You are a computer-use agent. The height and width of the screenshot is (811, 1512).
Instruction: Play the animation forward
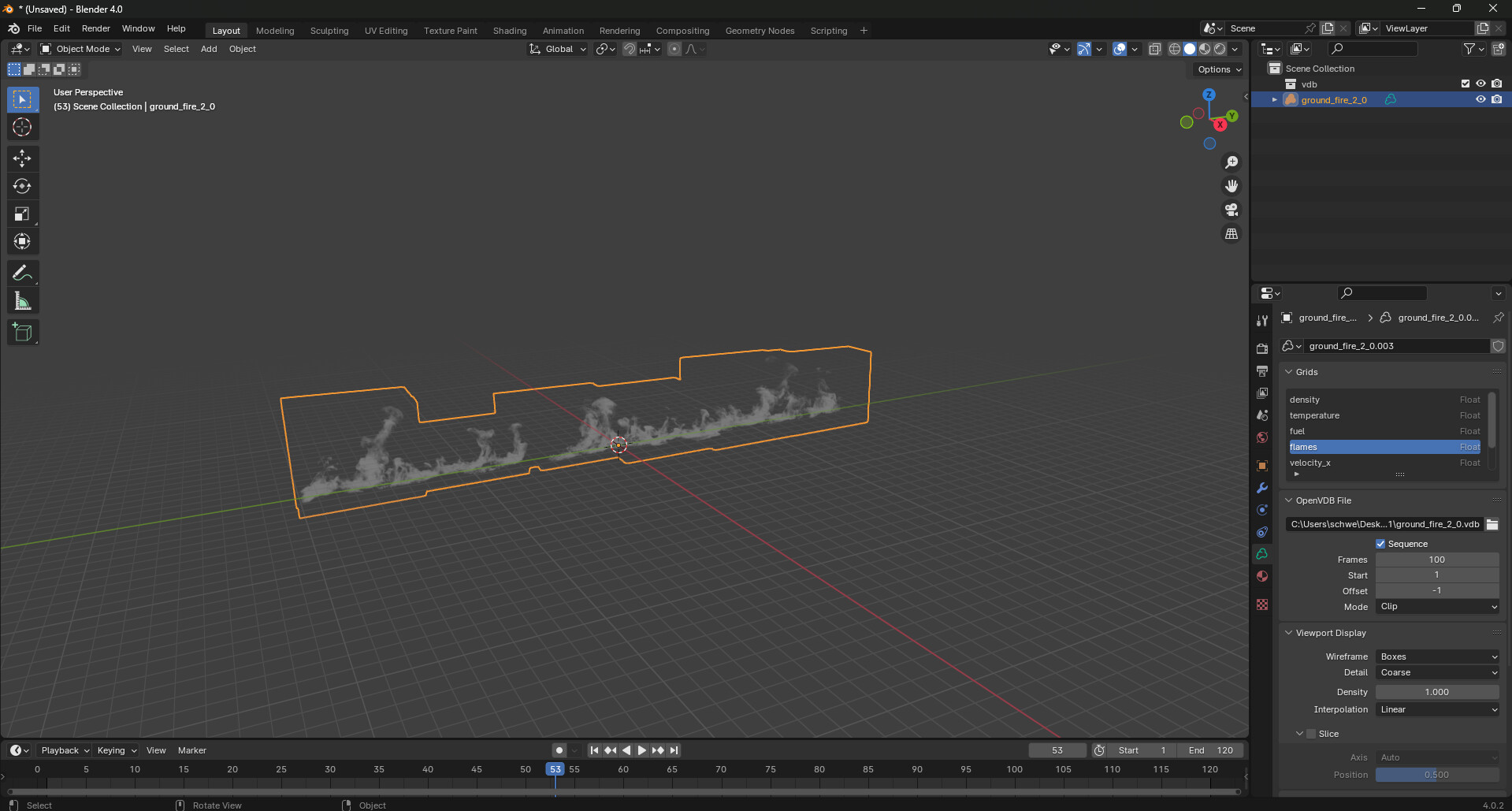[641, 750]
